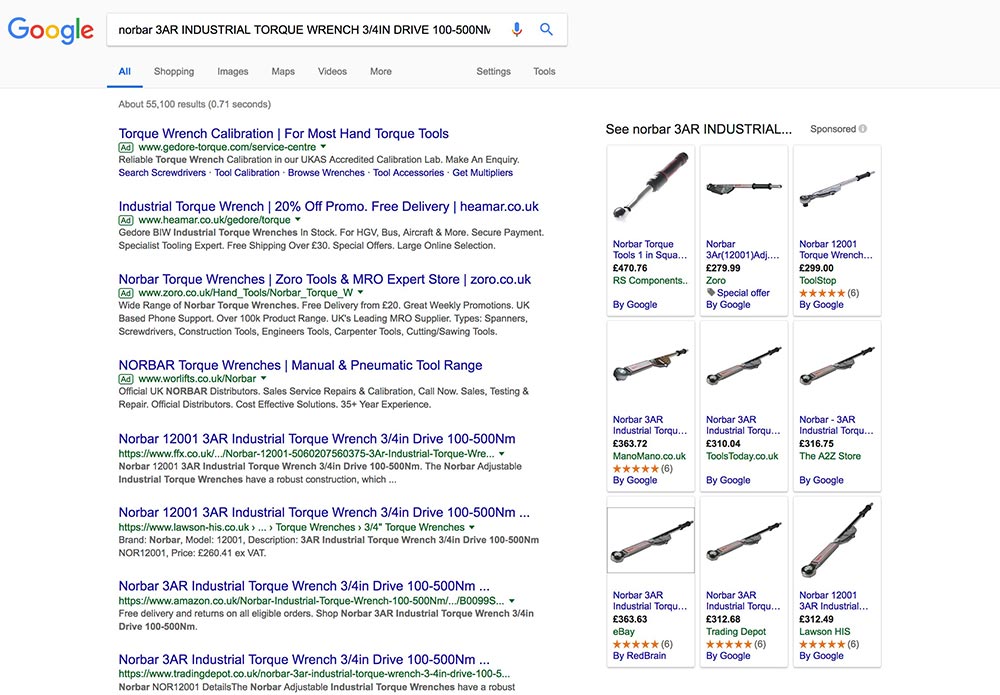This screenshot has width=1000, height=695.
Task: Click the Search Screwdrivers sitelink
Action: coord(162,172)
